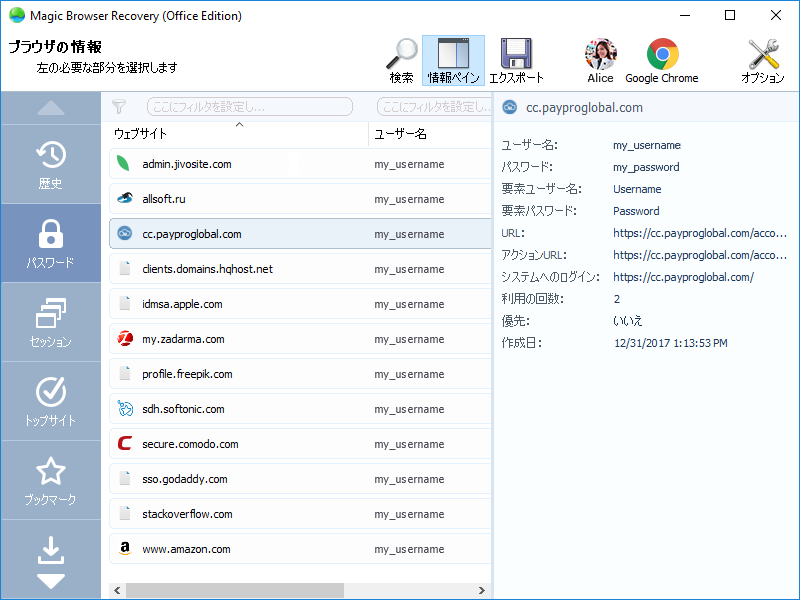Select the www.amazon.com entry

(301, 549)
